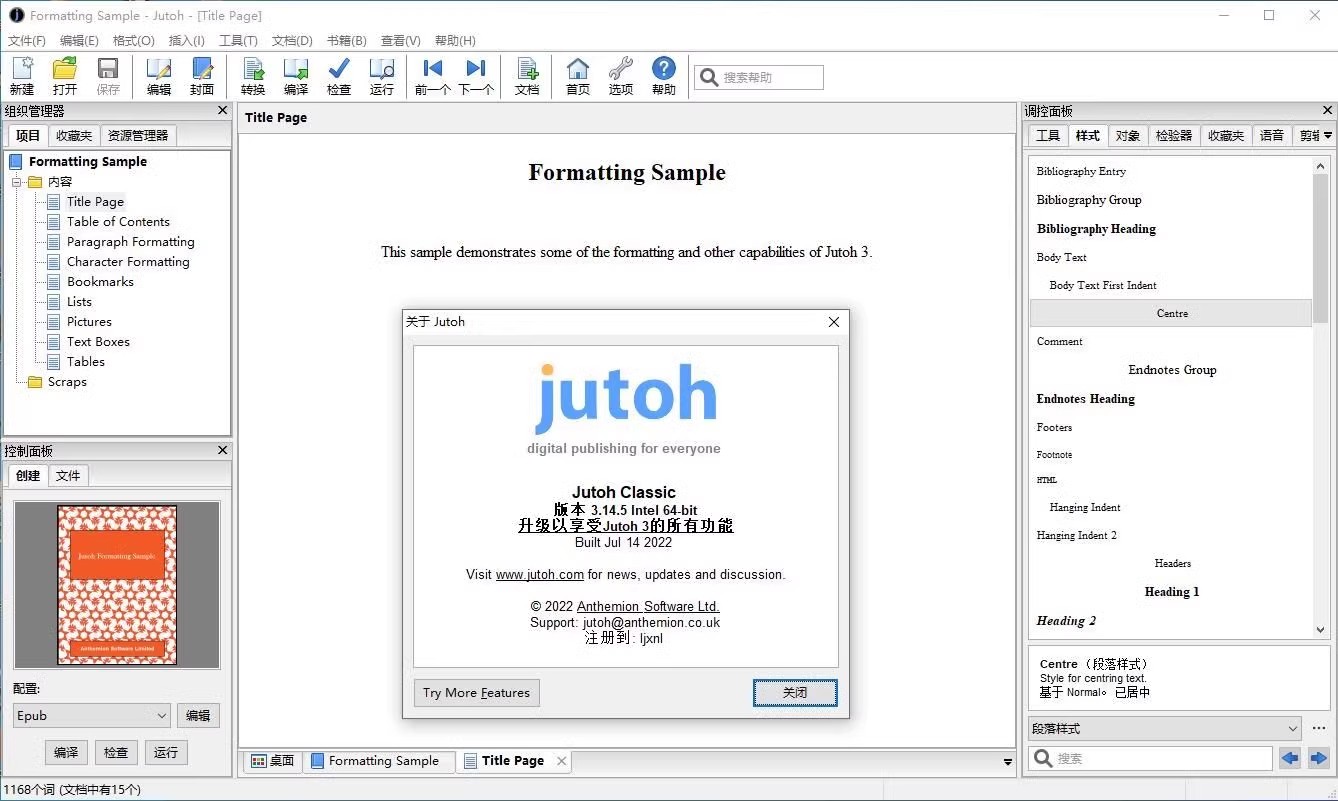Screen dimensions: 1338x801
Task: Click the 编辑 button next to Epub
Action: pyautogui.click(x=198, y=716)
